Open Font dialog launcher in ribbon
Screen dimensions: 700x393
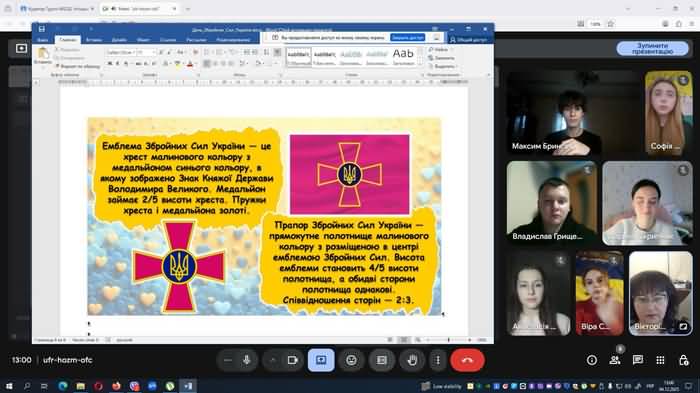click(x=198, y=75)
